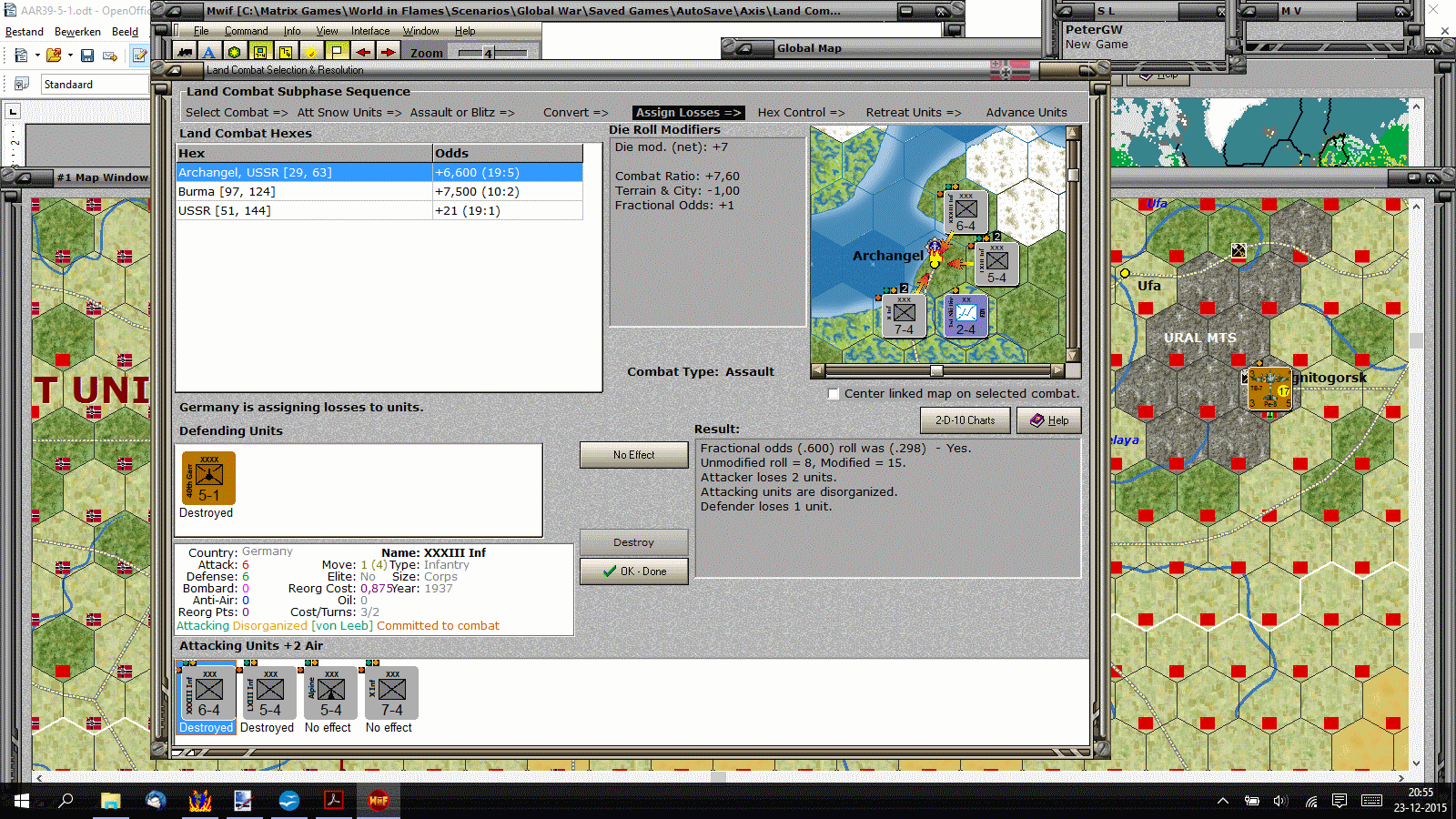Open the folder icon dropdown arrow in OpenOffice
Viewport: 1456px width, 819px height.
point(70,56)
